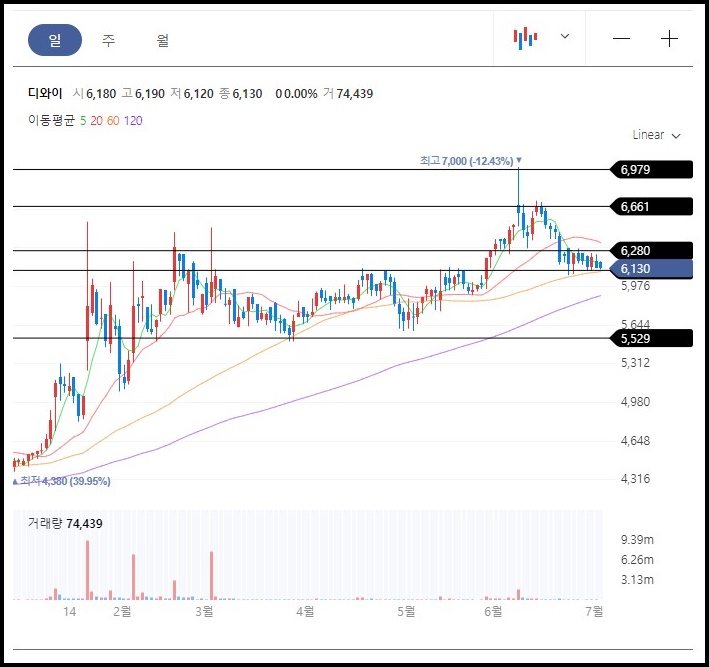Click the 4월 date axis label

[x=305, y=611]
